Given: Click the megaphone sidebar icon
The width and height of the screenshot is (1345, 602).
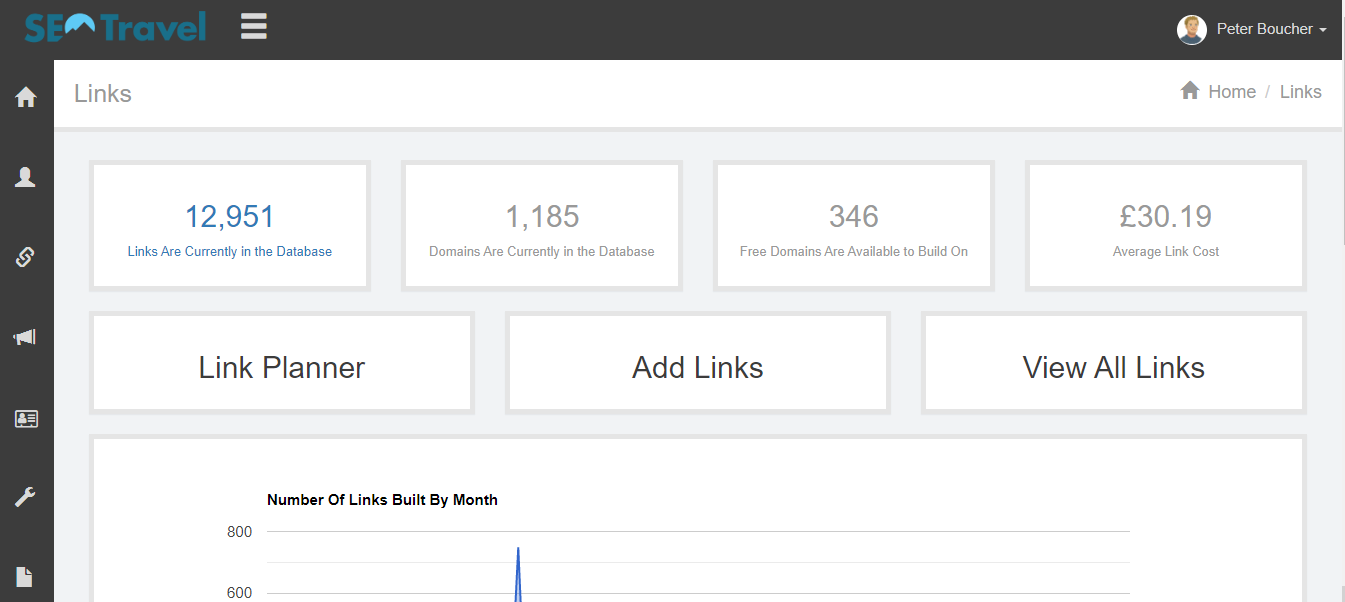Looking at the screenshot, I should [26, 338].
